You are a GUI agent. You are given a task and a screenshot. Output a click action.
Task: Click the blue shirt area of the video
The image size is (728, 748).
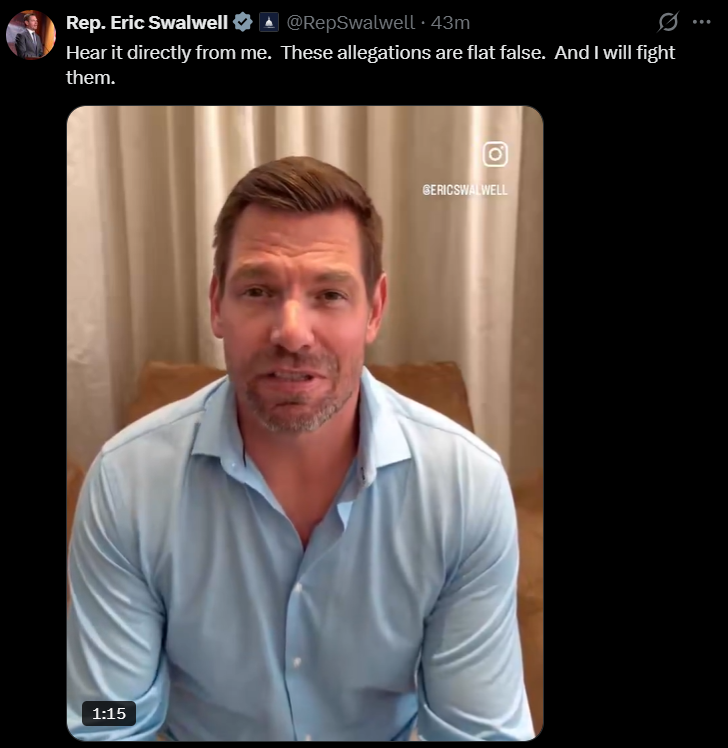click(x=296, y=596)
